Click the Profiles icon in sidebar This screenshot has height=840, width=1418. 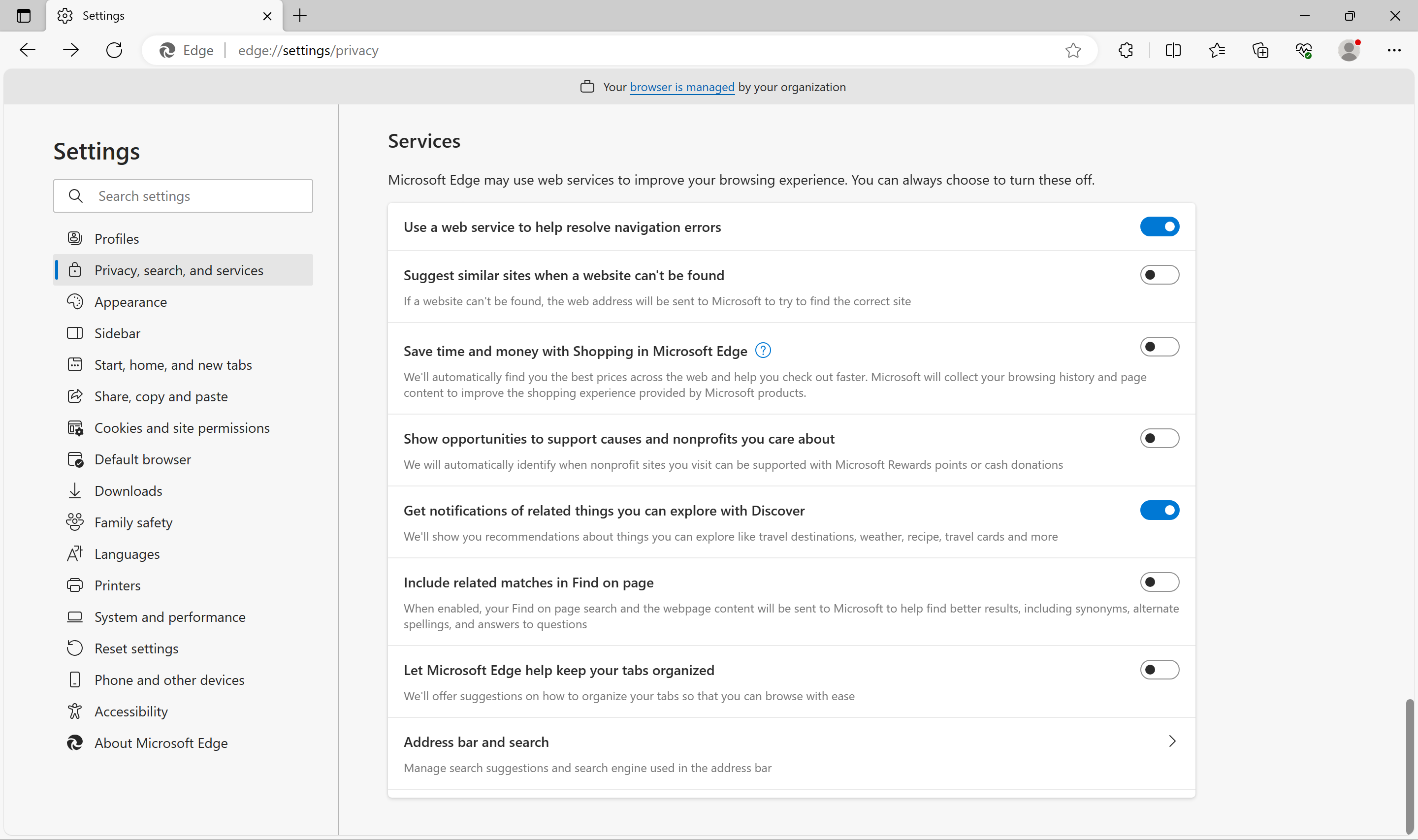(75, 238)
